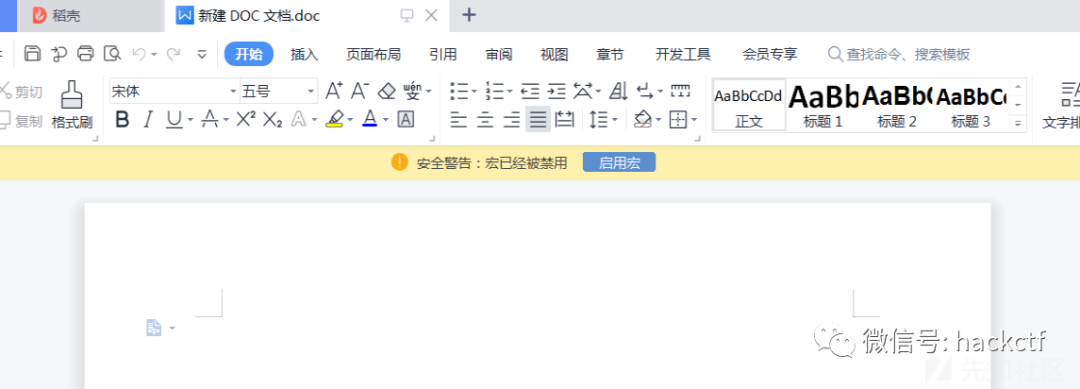The width and height of the screenshot is (1080, 389).
Task: Open the borders dropdown arrow
Action: [694, 120]
